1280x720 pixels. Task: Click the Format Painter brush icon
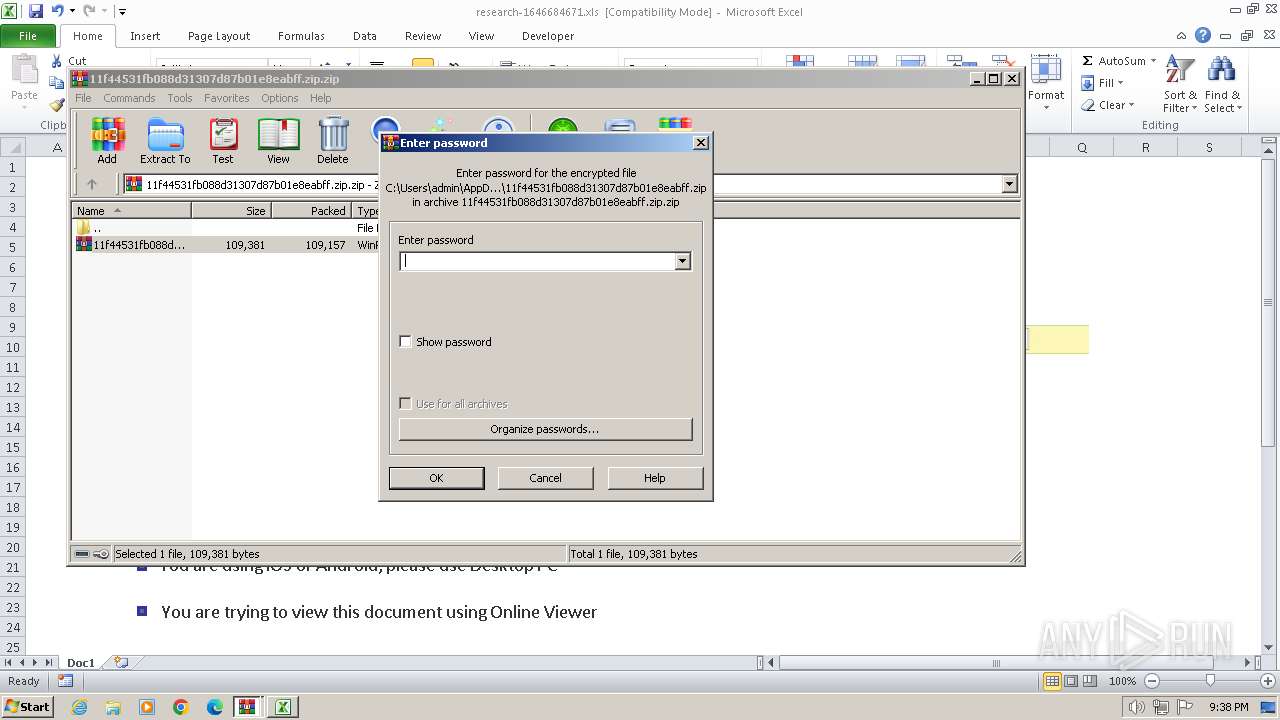coord(56,105)
